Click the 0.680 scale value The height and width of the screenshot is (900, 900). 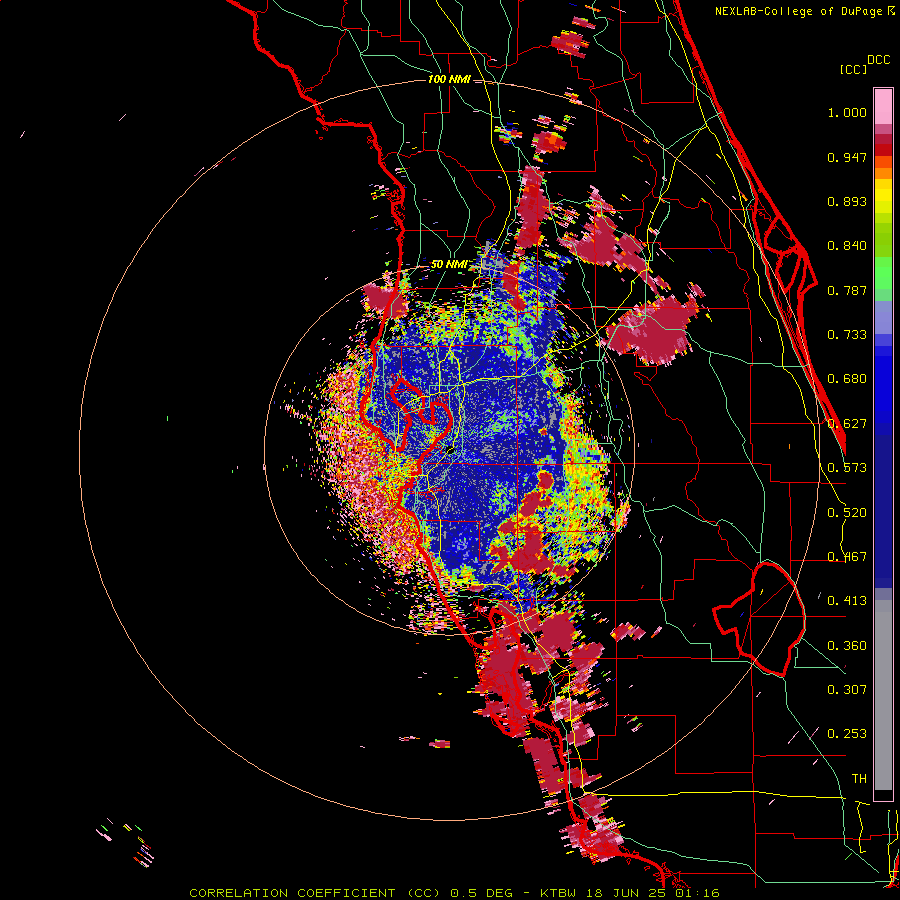click(847, 379)
